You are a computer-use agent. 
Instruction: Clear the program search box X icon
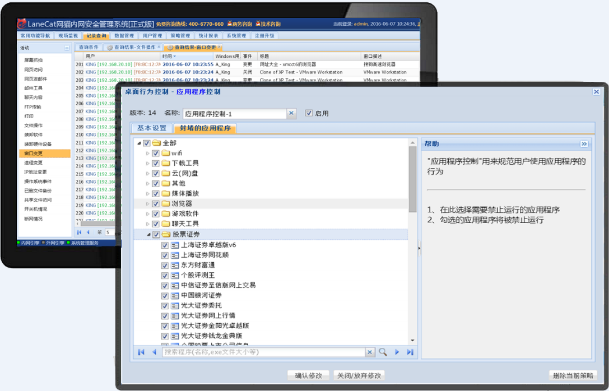[370, 352]
